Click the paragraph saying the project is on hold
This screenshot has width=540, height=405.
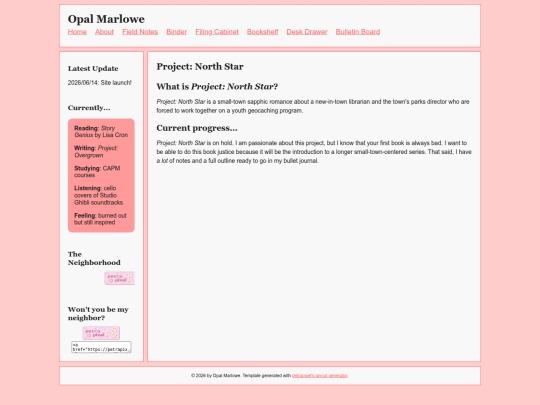click(314, 152)
